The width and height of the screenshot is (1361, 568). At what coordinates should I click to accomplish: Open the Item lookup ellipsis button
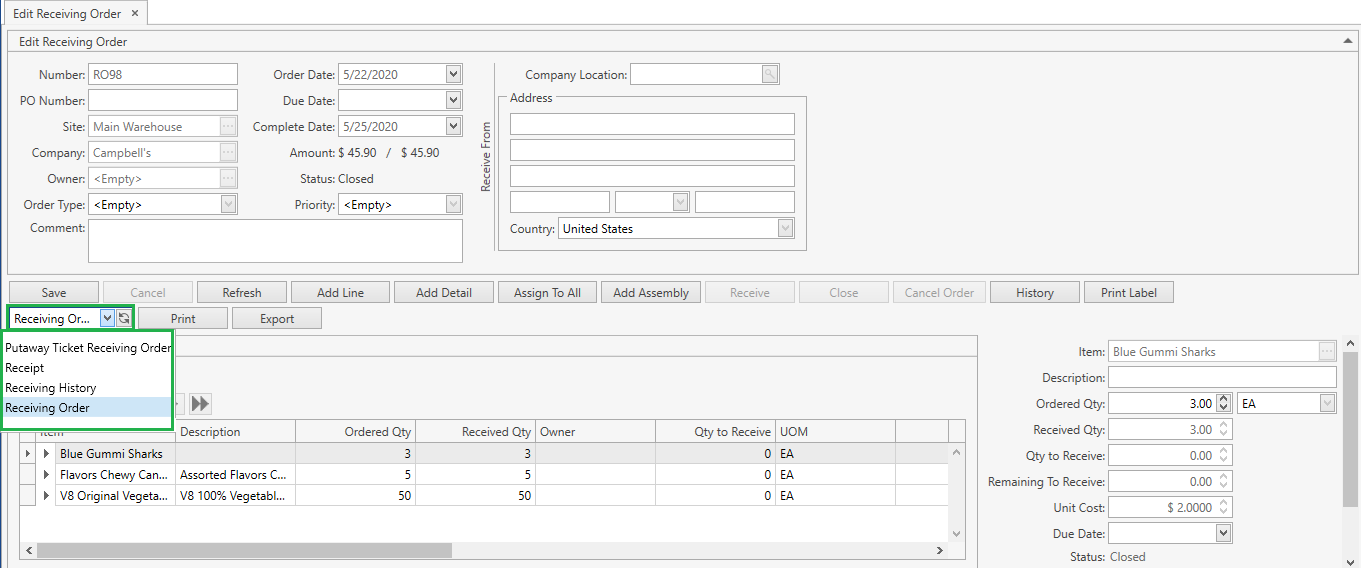pyautogui.click(x=1327, y=352)
